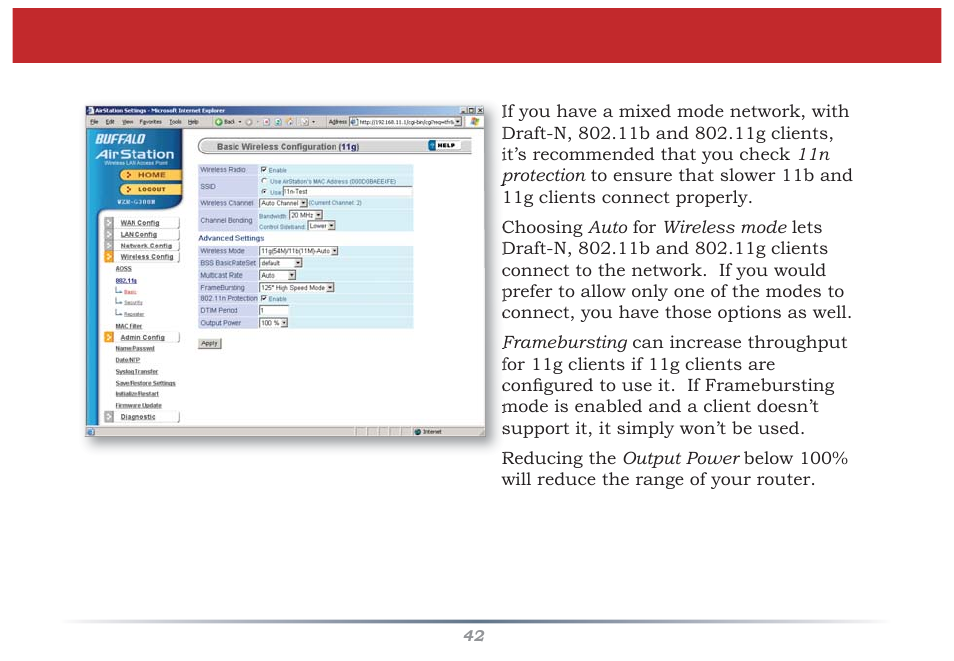954x661 pixels.
Task: Open the Edit menu
Action: 110,122
